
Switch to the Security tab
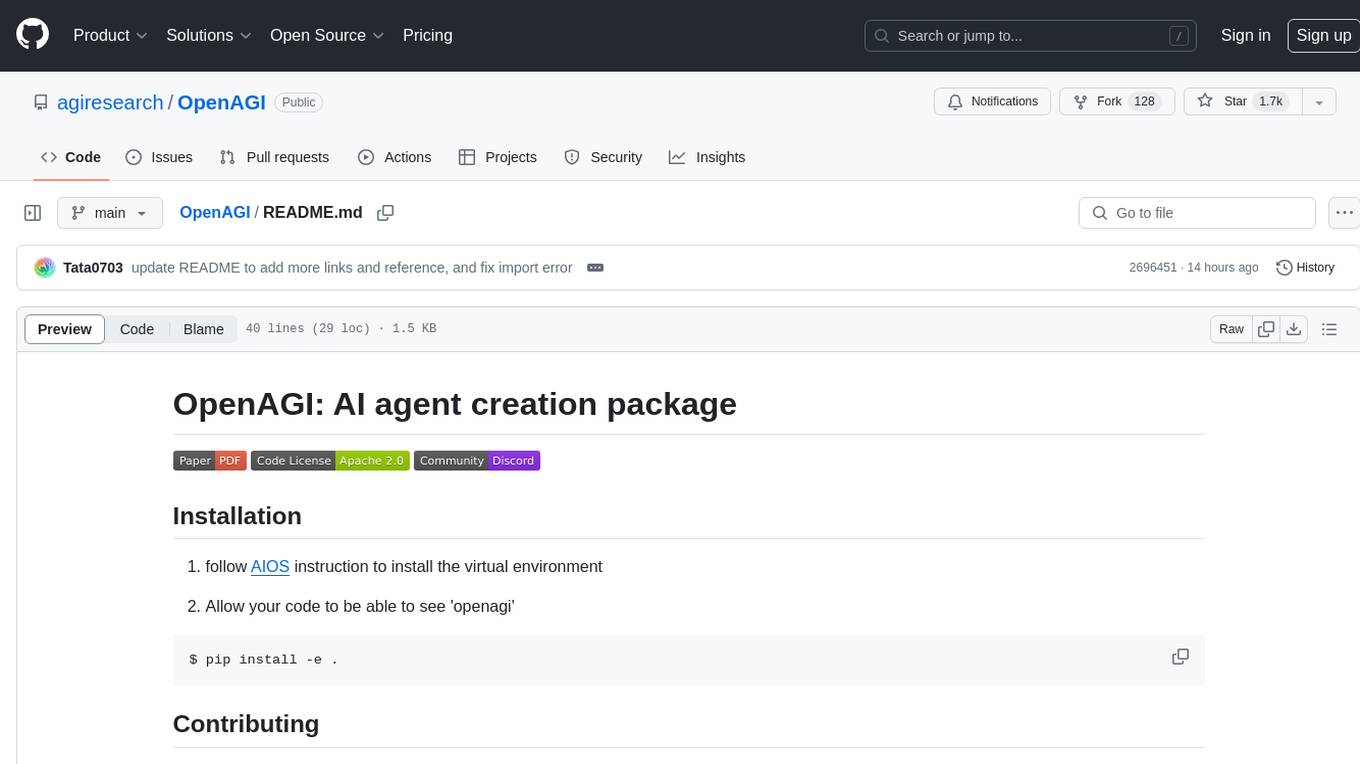tap(603, 157)
